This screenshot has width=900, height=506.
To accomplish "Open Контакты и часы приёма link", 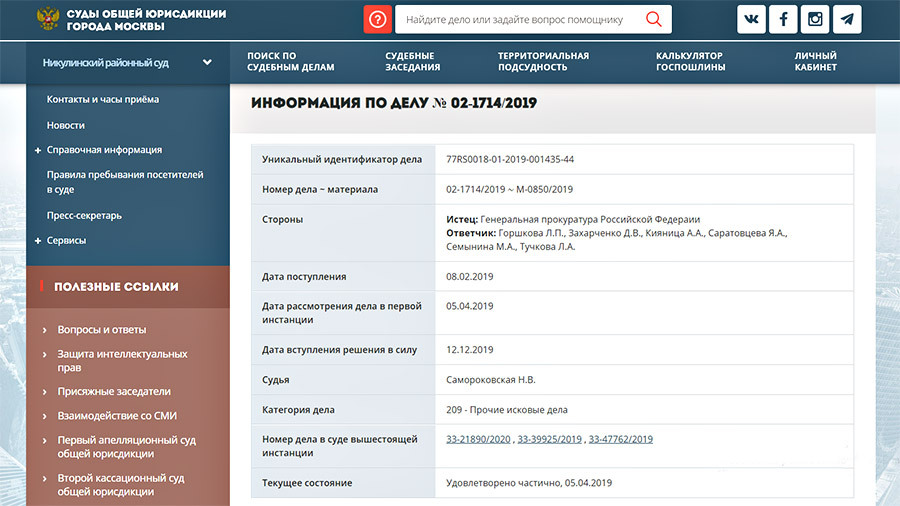I will click(x=102, y=99).
